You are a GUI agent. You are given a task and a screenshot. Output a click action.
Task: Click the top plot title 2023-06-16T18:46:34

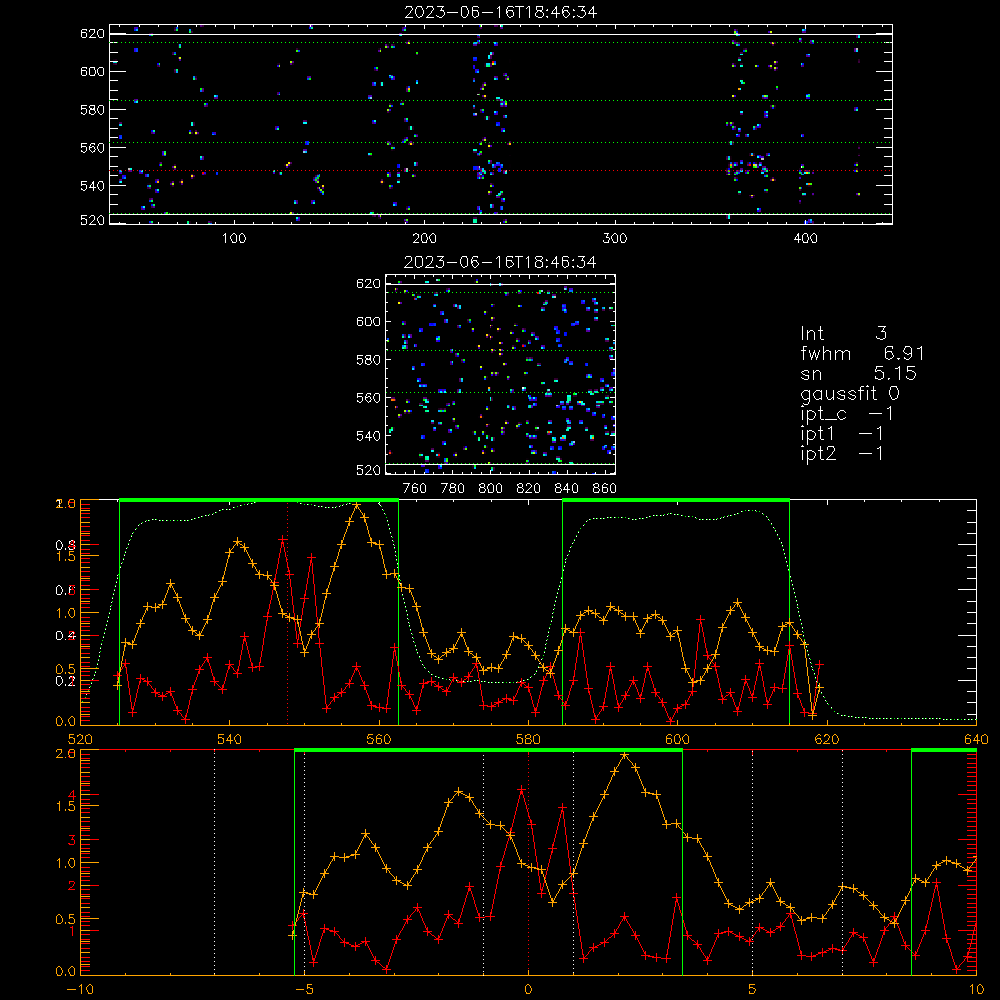(x=501, y=12)
